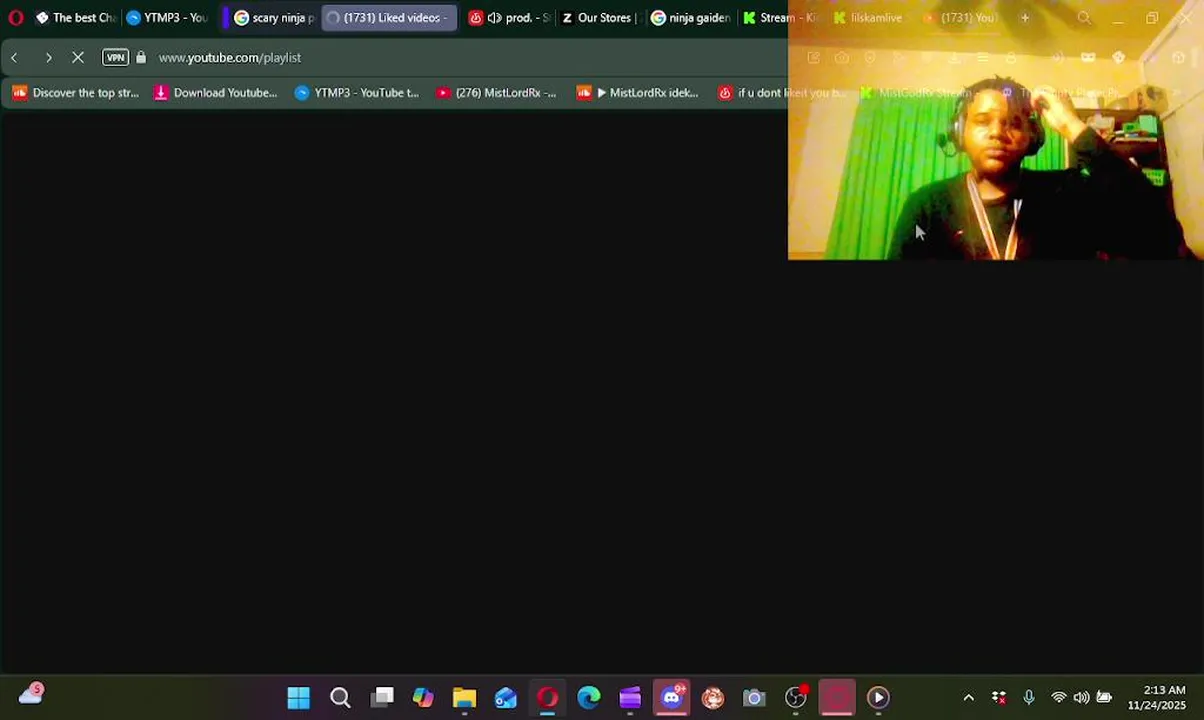Open Task View on taskbar

click(382, 698)
